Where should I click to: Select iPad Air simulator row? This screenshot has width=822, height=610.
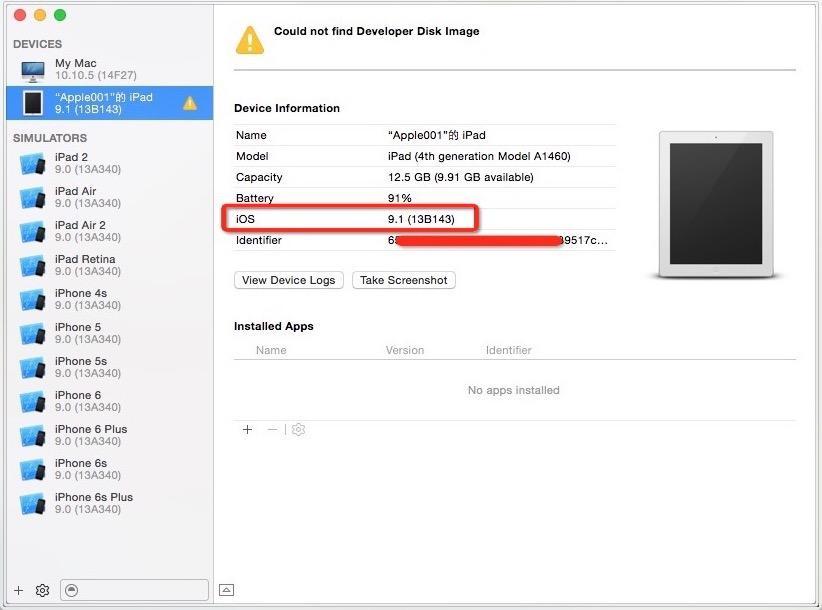point(110,198)
